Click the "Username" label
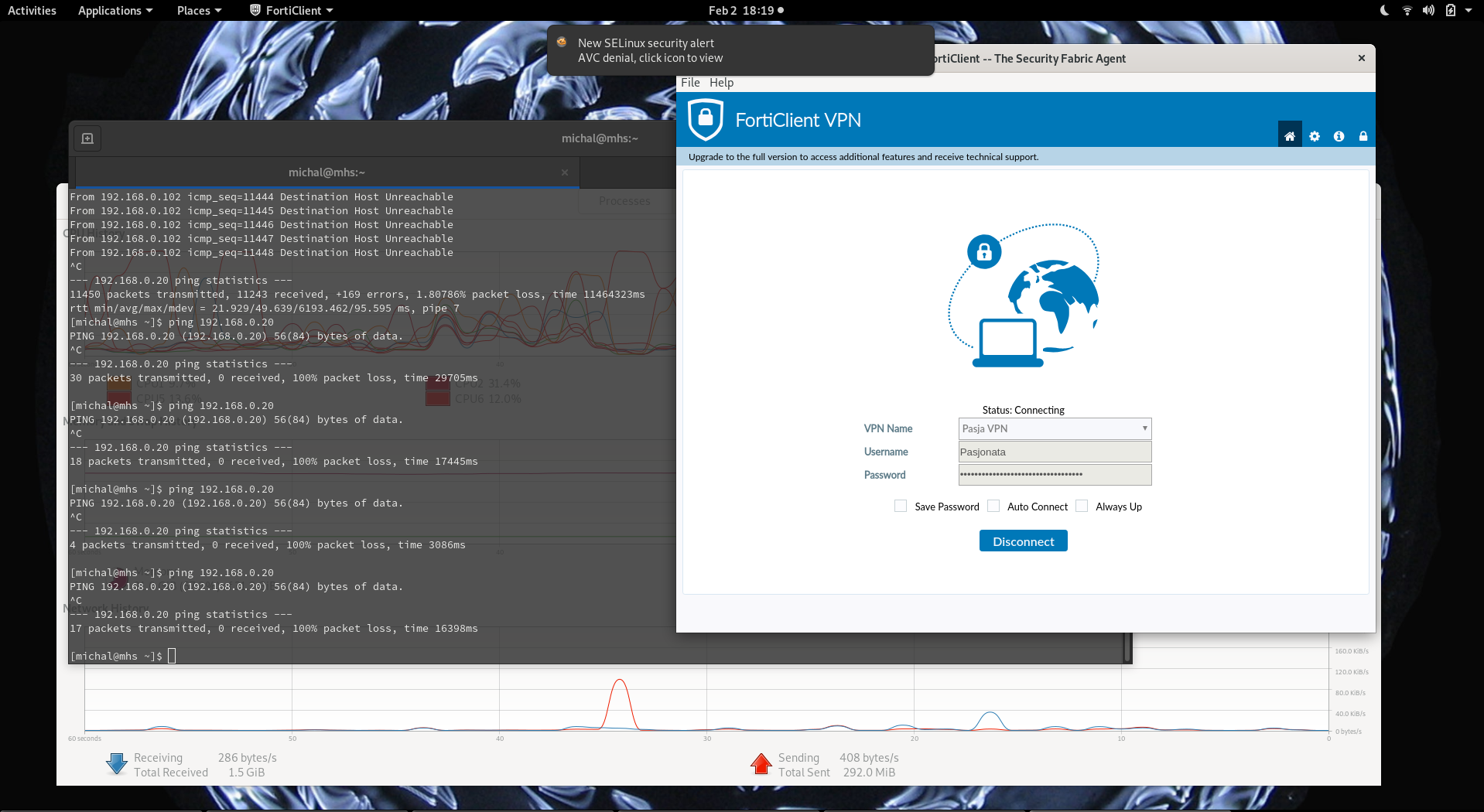Viewport: 1484px width, 812px height. click(x=886, y=452)
